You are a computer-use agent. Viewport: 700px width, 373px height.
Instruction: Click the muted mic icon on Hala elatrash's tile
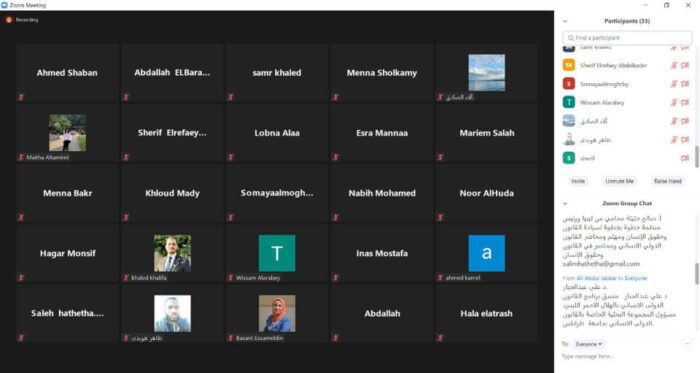coord(440,338)
